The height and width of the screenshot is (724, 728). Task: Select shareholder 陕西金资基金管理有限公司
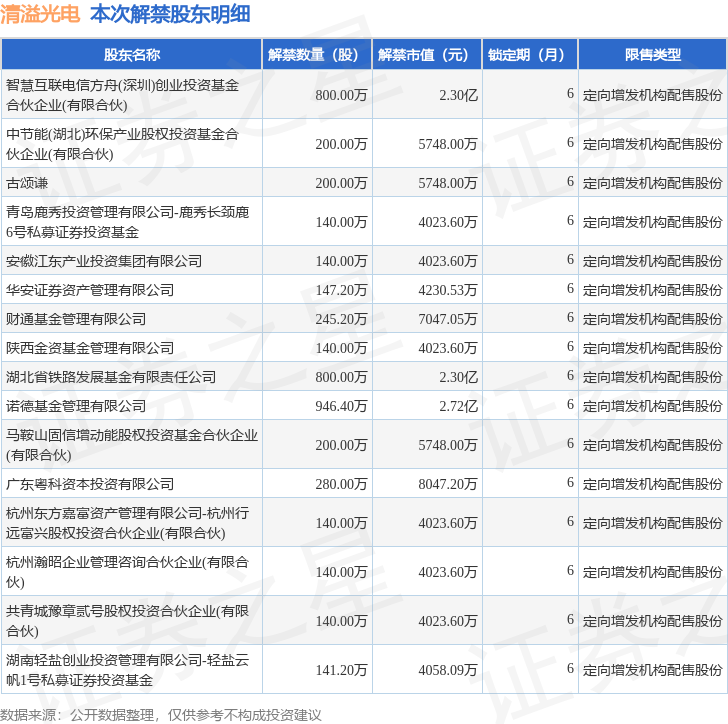90,348
